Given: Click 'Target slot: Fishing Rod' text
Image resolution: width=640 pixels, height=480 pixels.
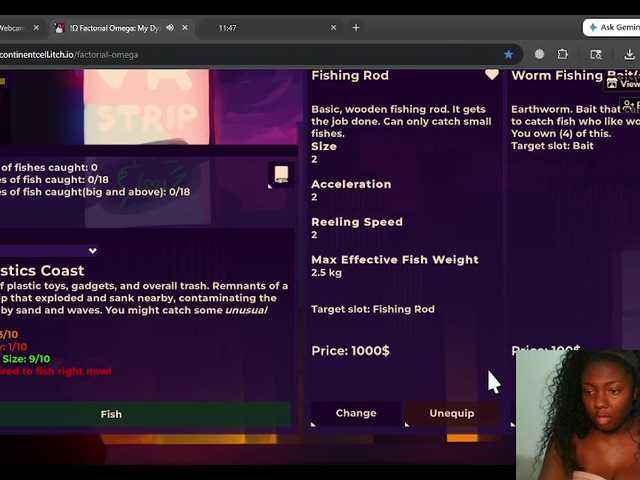Looking at the screenshot, I should [373, 309].
